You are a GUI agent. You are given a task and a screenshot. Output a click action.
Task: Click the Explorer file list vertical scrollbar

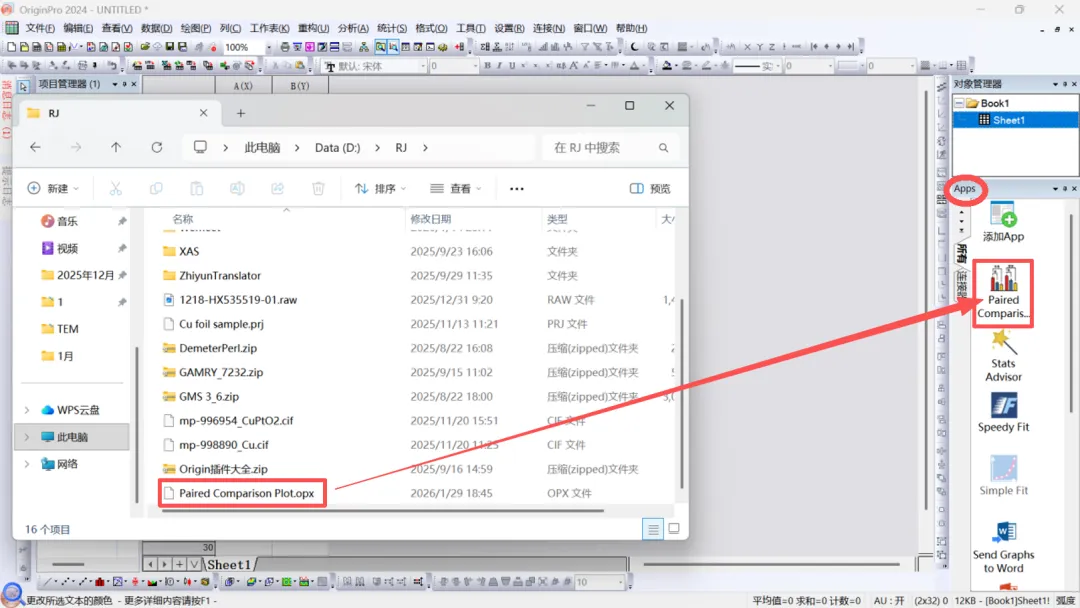682,393
